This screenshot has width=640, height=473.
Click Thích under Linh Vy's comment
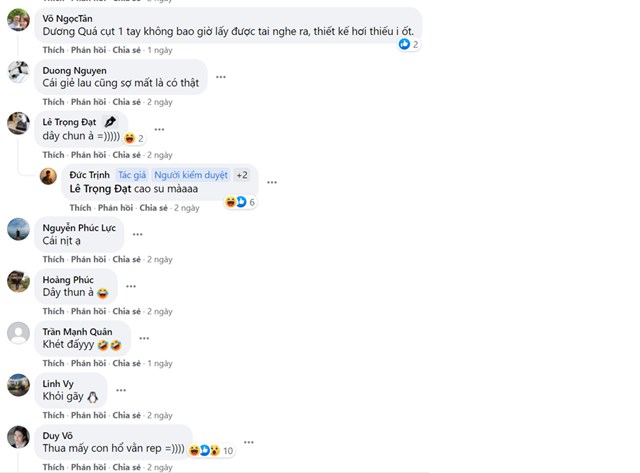pos(53,415)
